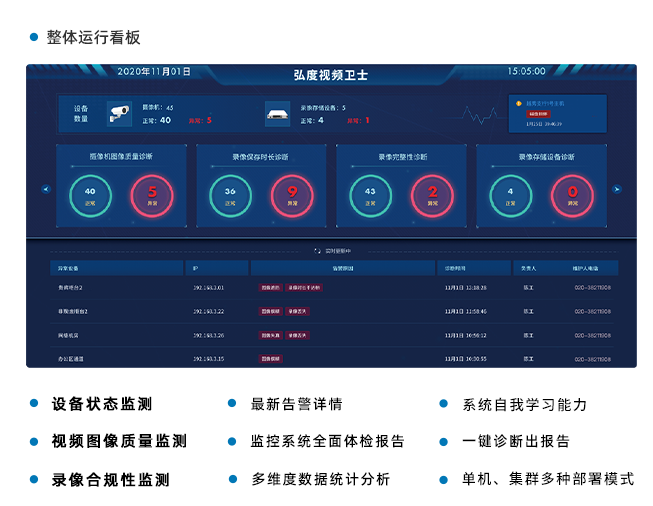
Task: Click the 15:05:00 clock in header
Action: click(526, 71)
